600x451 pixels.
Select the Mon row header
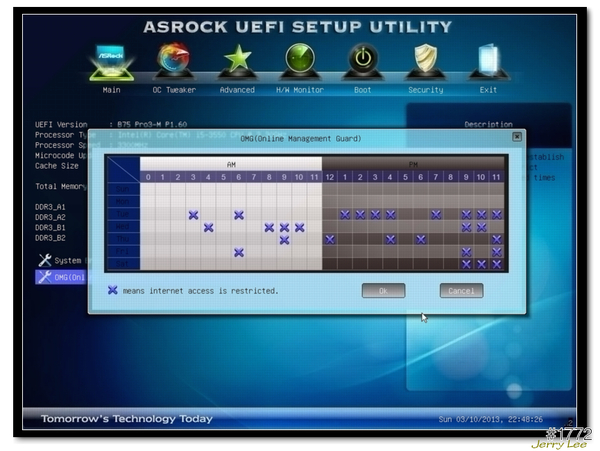point(123,202)
